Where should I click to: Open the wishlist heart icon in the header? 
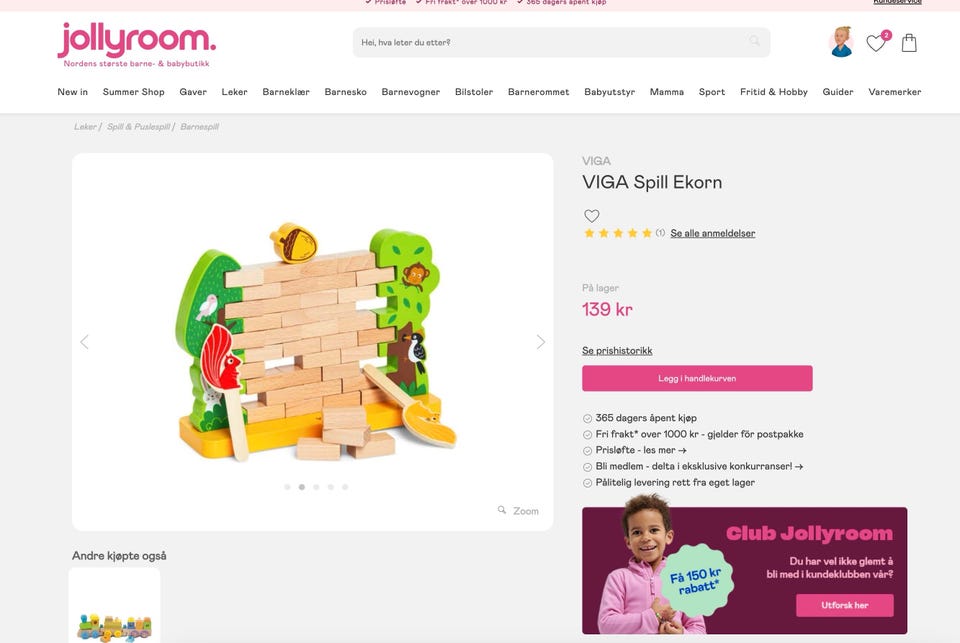(876, 43)
